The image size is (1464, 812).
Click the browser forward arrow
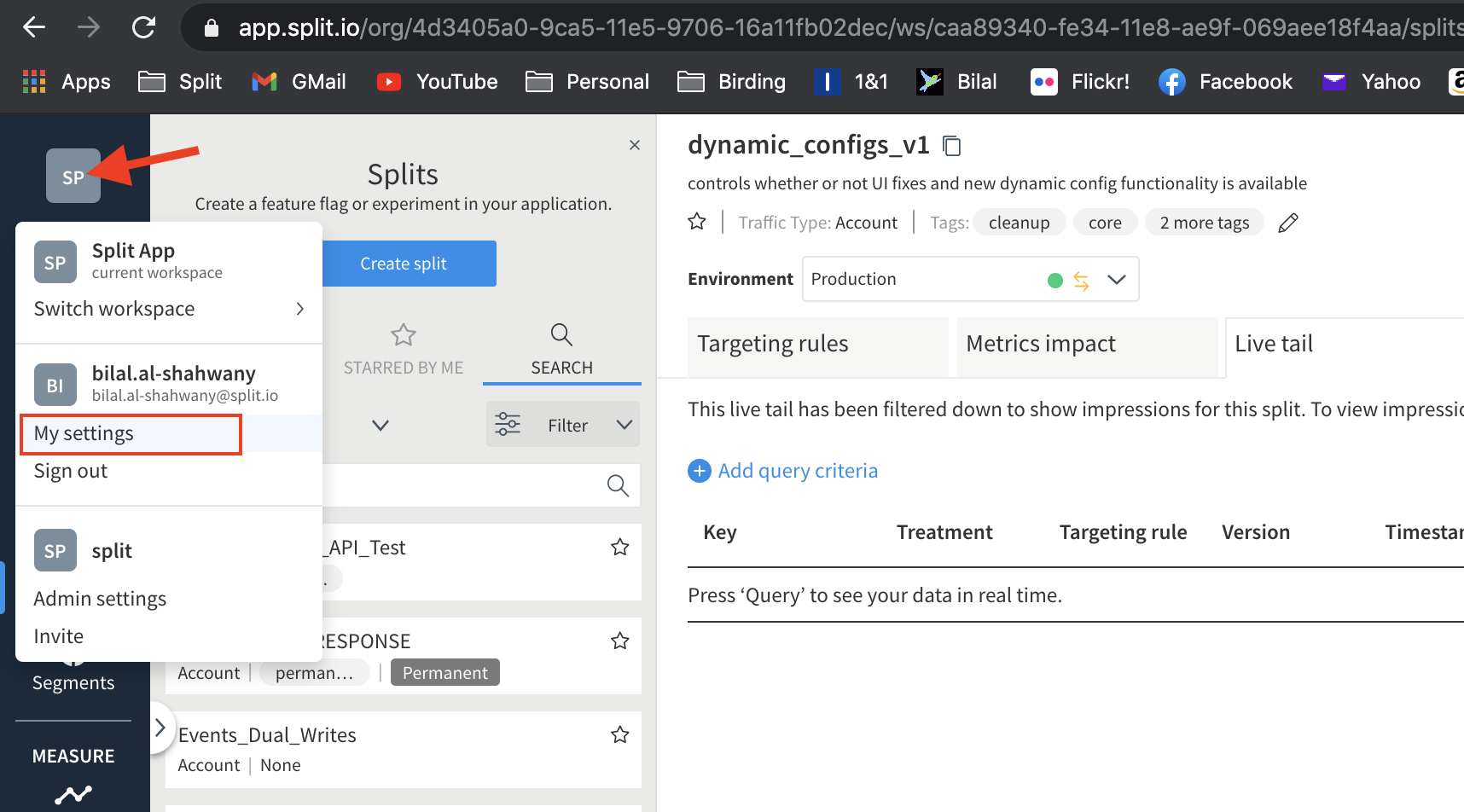tap(89, 27)
